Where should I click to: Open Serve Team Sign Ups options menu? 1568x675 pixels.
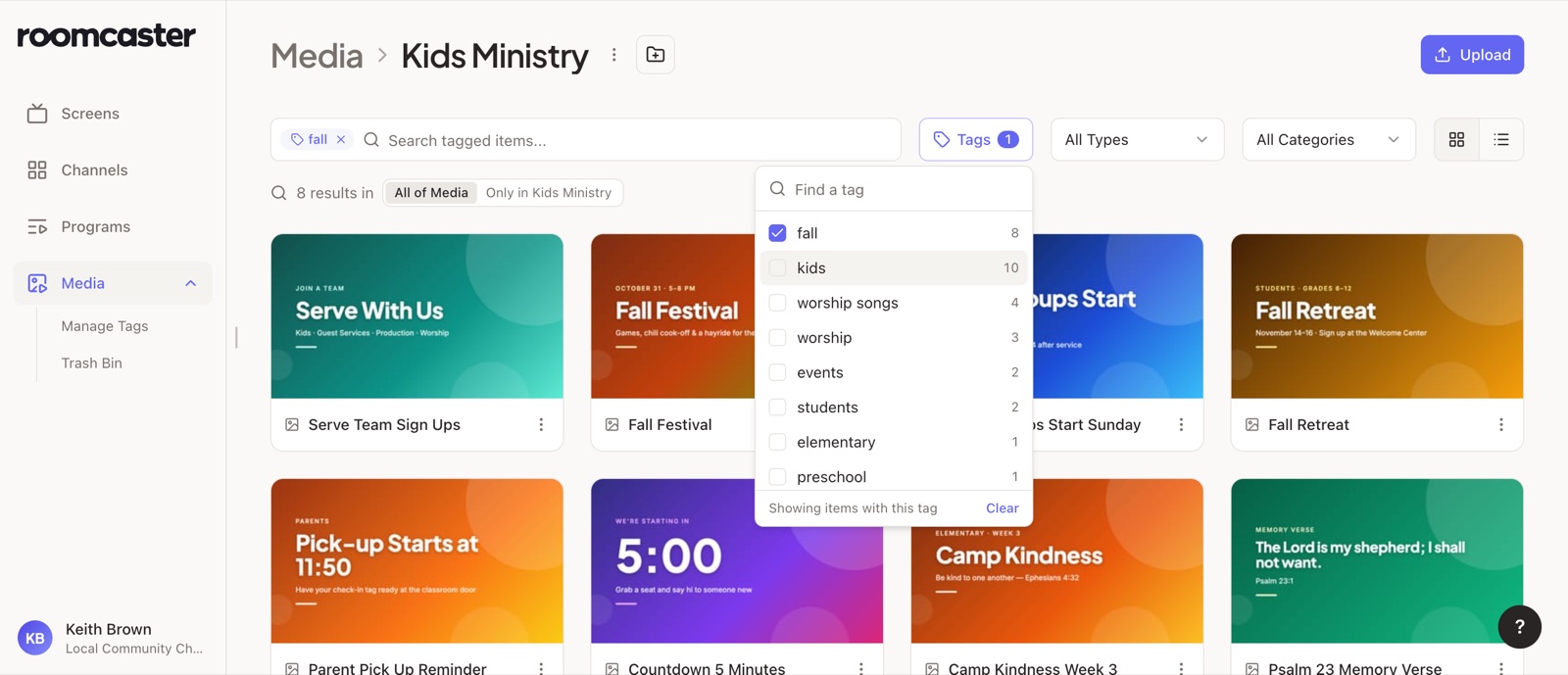point(541,424)
